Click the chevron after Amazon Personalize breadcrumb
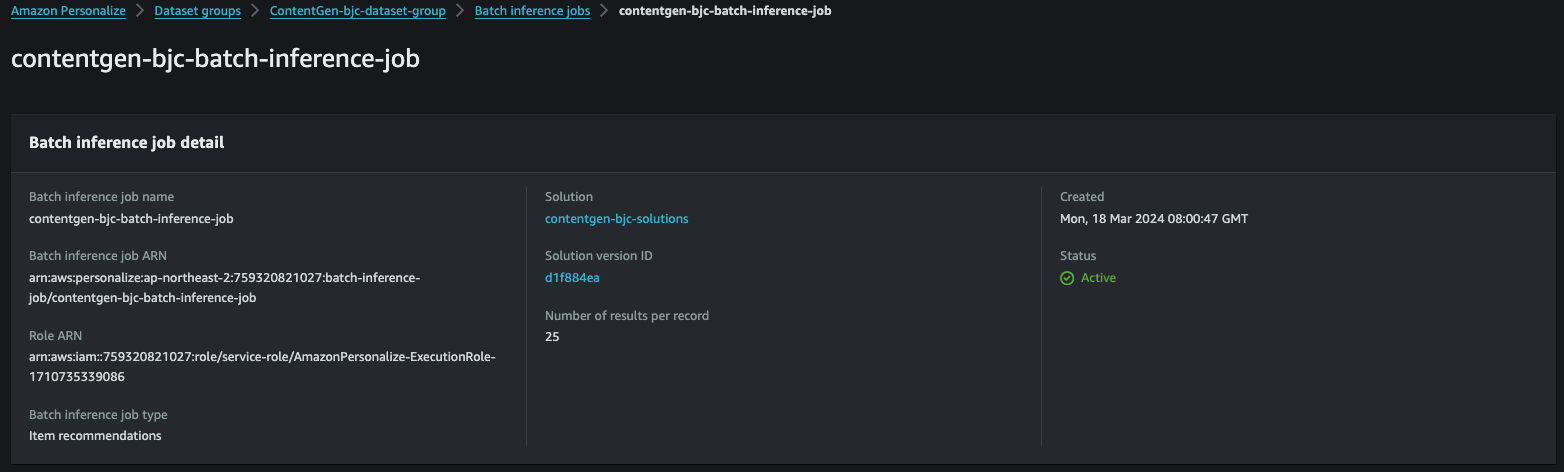The image size is (1564, 472). coord(140,11)
